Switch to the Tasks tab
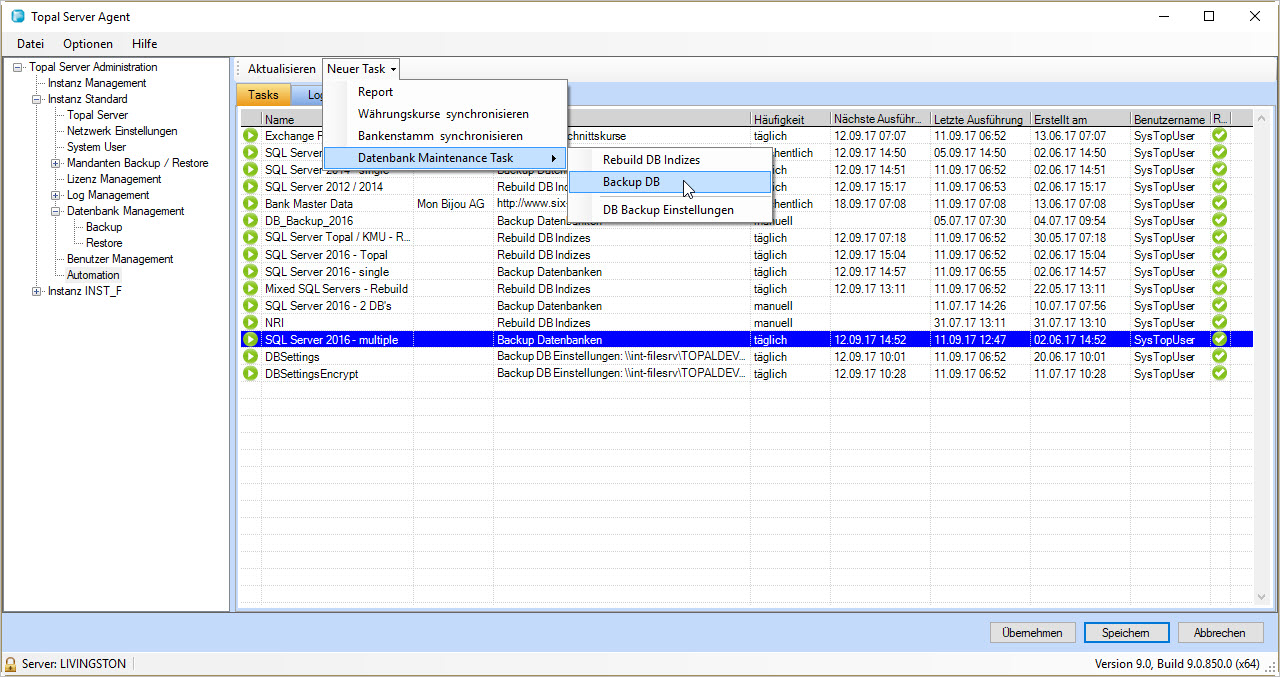 point(264,95)
